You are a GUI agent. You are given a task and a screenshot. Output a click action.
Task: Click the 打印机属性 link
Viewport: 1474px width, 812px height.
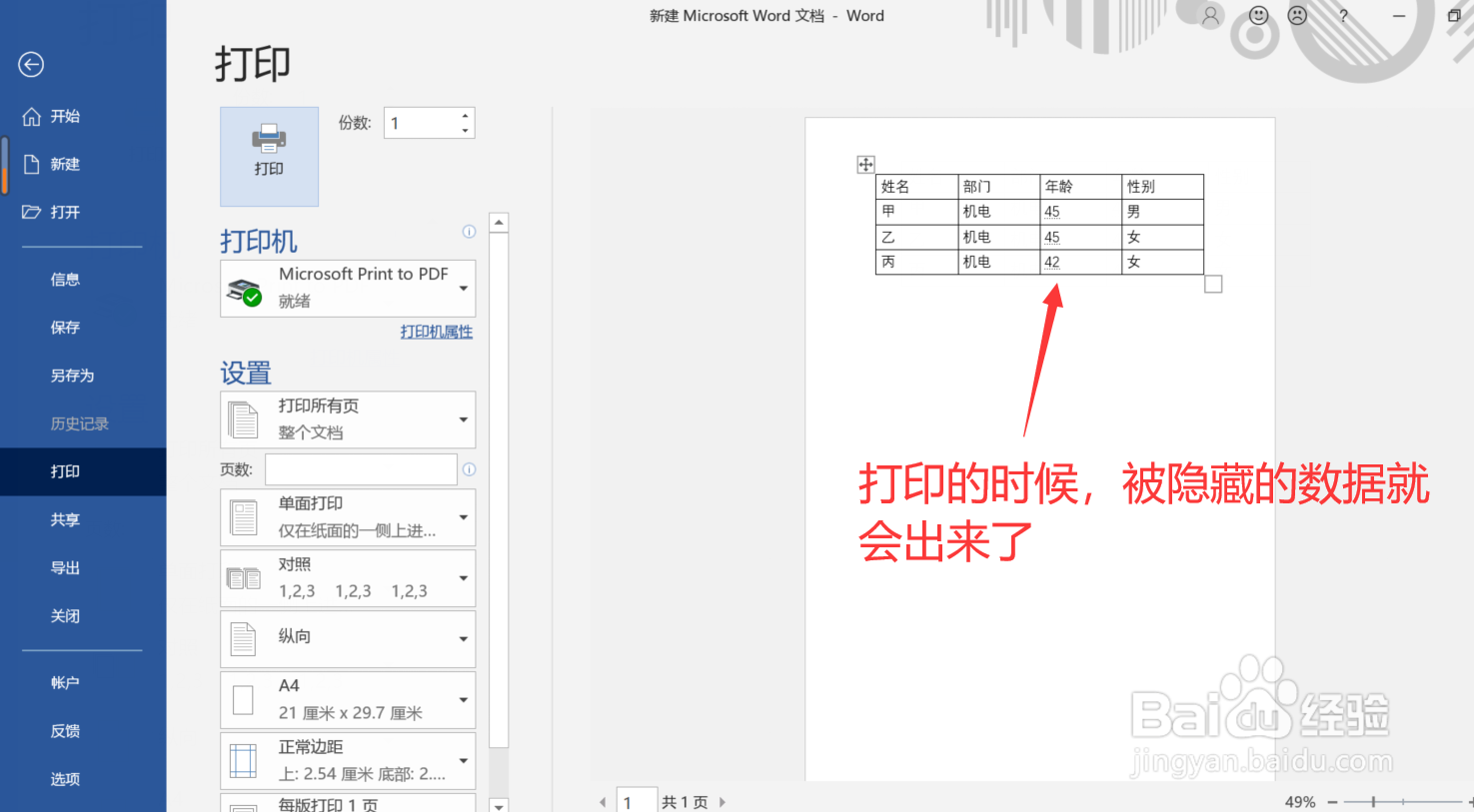[437, 332]
